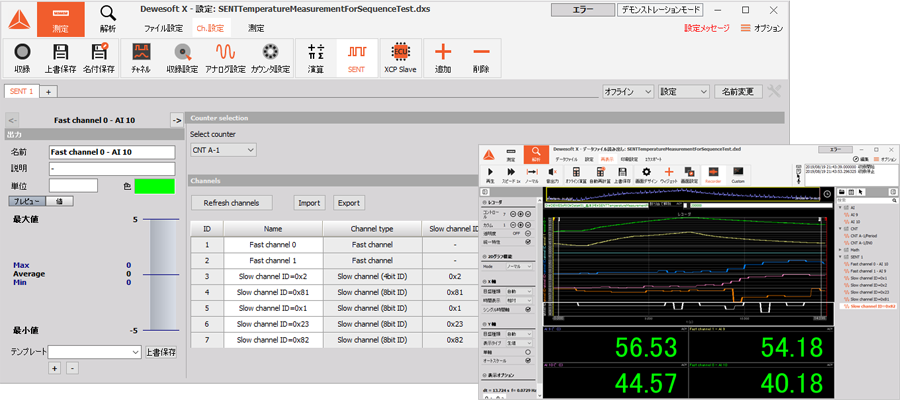Click the 測定 measure mode button in main window
The height and width of the screenshot is (400, 900).
60,19
